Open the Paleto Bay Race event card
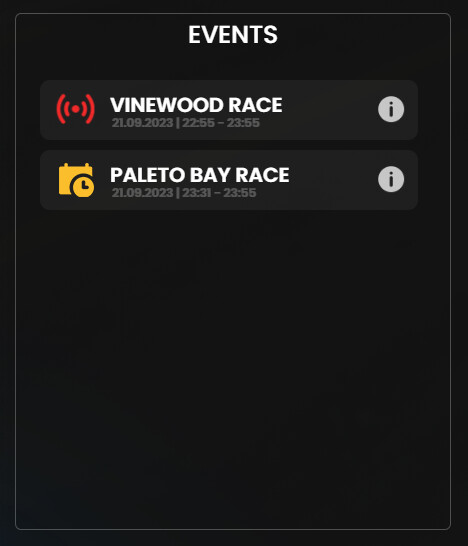This screenshot has height=546, width=468. [229, 180]
